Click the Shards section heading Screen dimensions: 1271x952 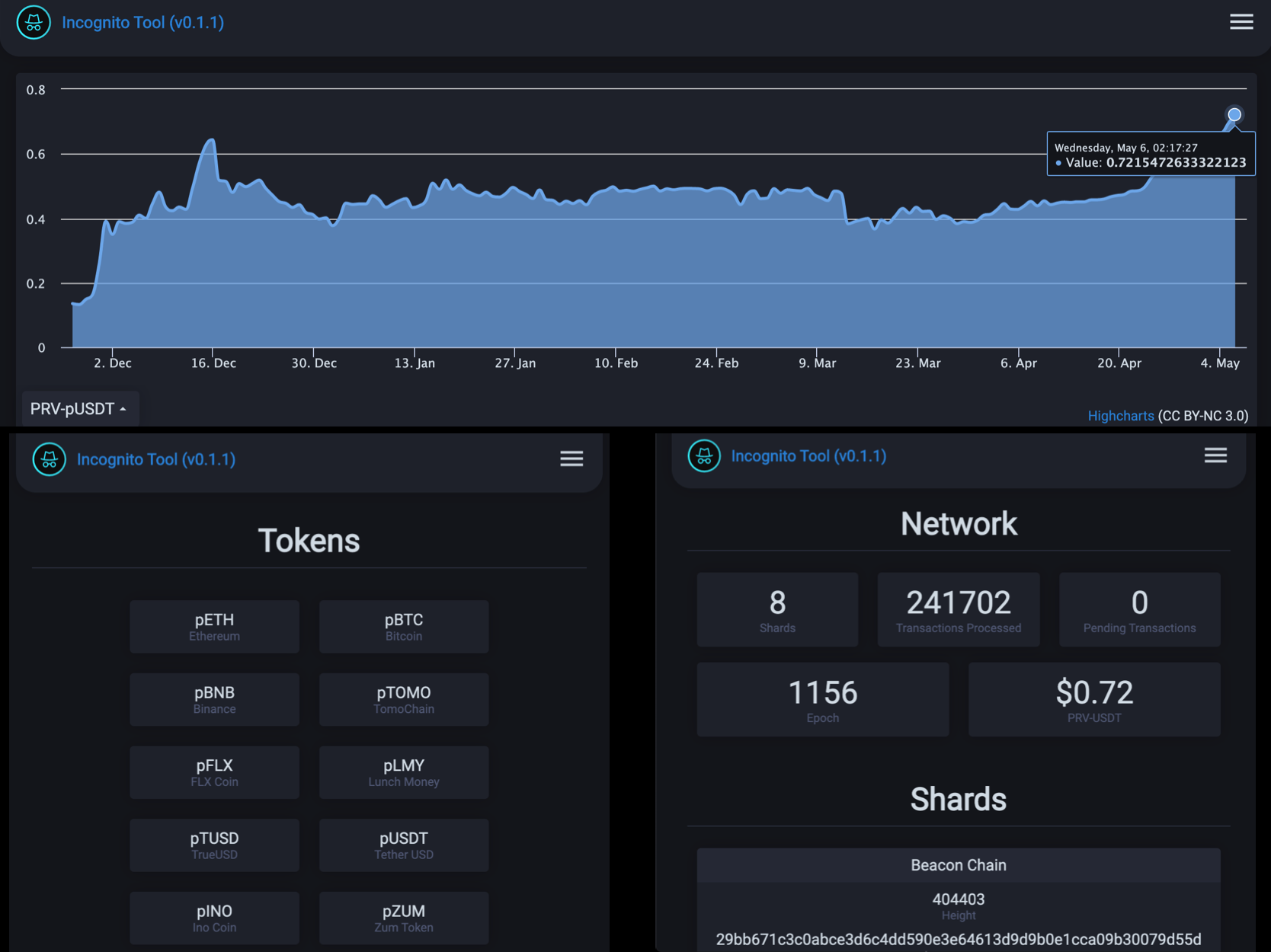click(x=959, y=800)
